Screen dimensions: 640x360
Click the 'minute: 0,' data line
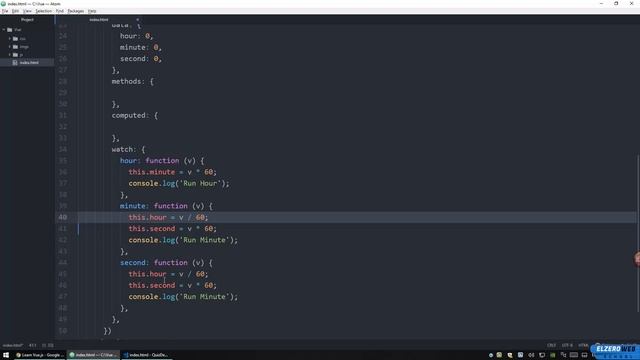click(x=141, y=47)
